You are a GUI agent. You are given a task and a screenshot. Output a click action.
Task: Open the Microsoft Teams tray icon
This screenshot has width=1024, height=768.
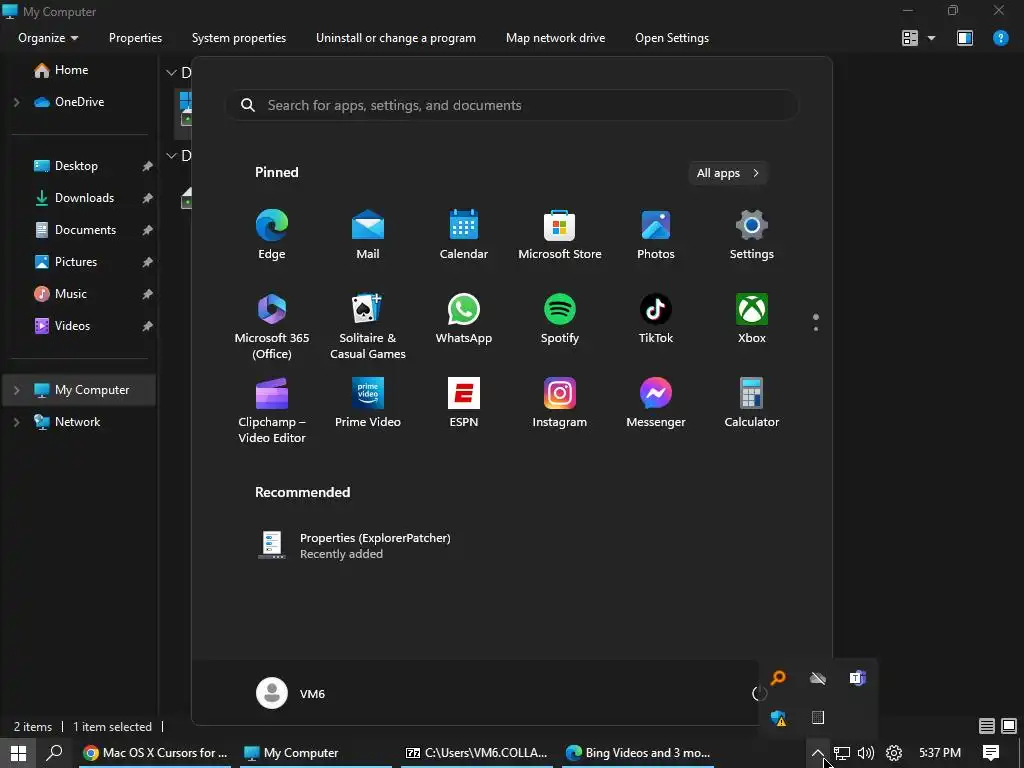tap(857, 678)
